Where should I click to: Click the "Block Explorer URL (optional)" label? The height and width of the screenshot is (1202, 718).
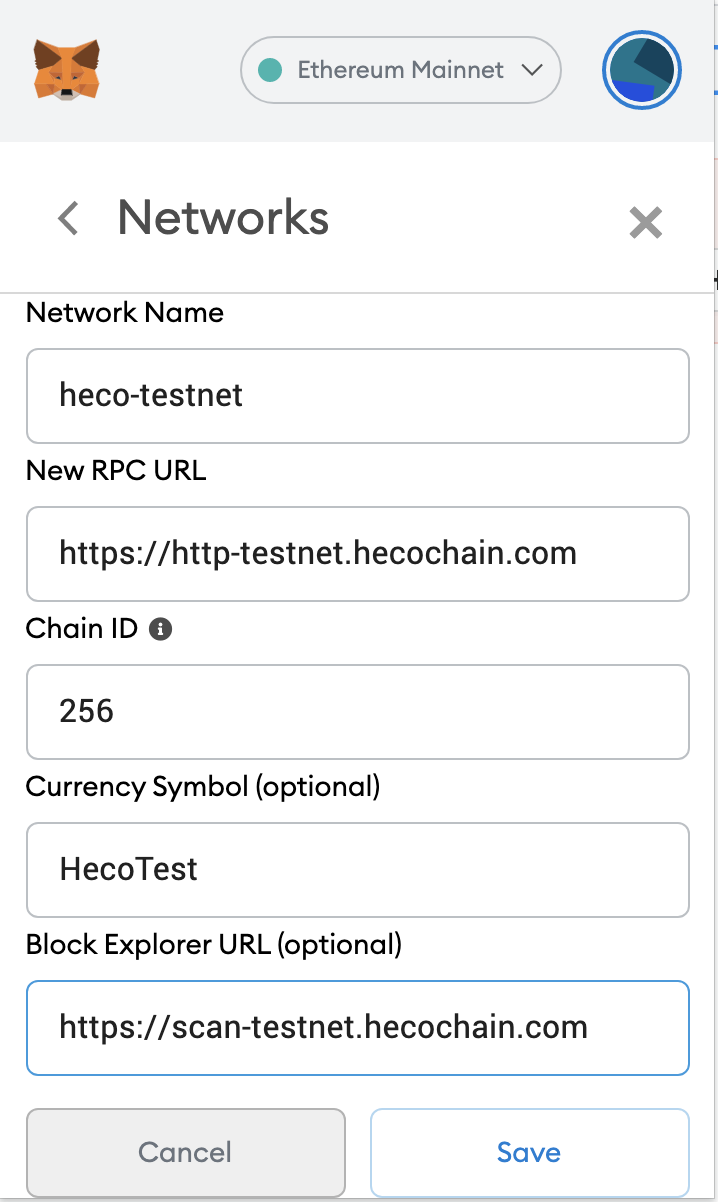(214, 944)
